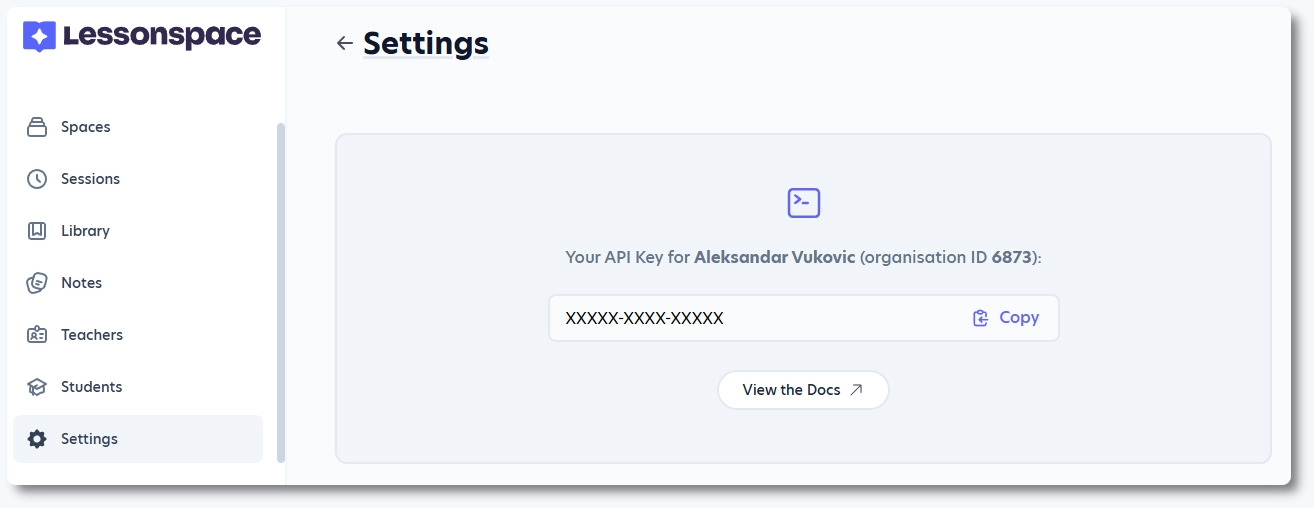Click the terminal API icon
The width and height of the screenshot is (1314, 508).
tap(804, 203)
